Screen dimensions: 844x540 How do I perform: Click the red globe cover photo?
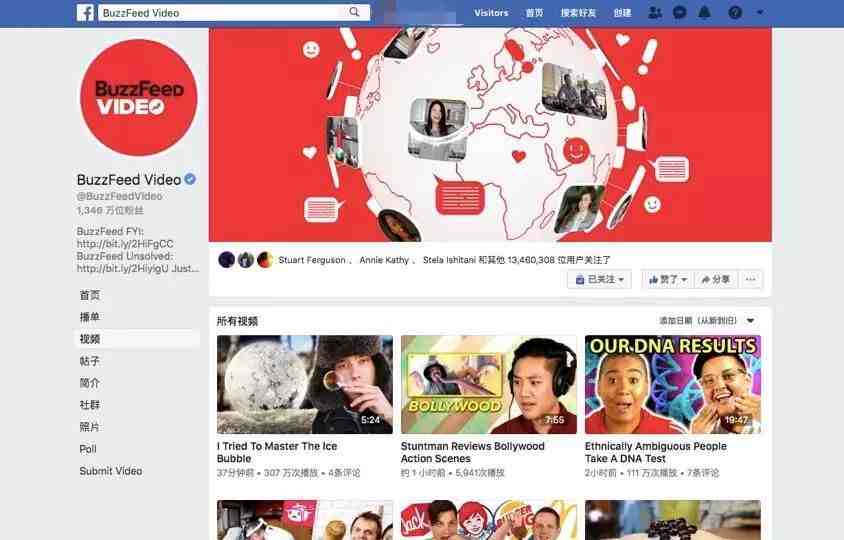tap(490, 135)
